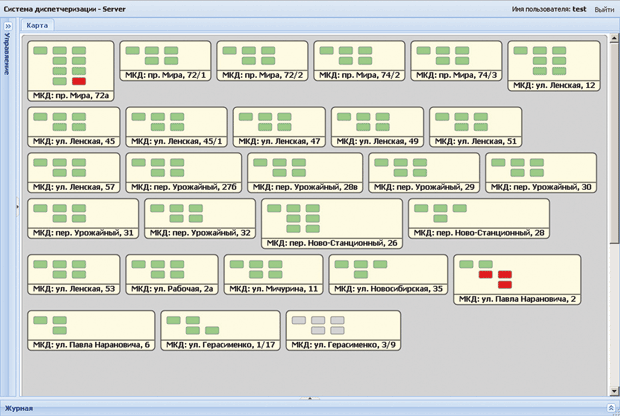Click the first green indicator in ул. Ленская, 57
Screen dimensions: 620x416
click(40, 163)
